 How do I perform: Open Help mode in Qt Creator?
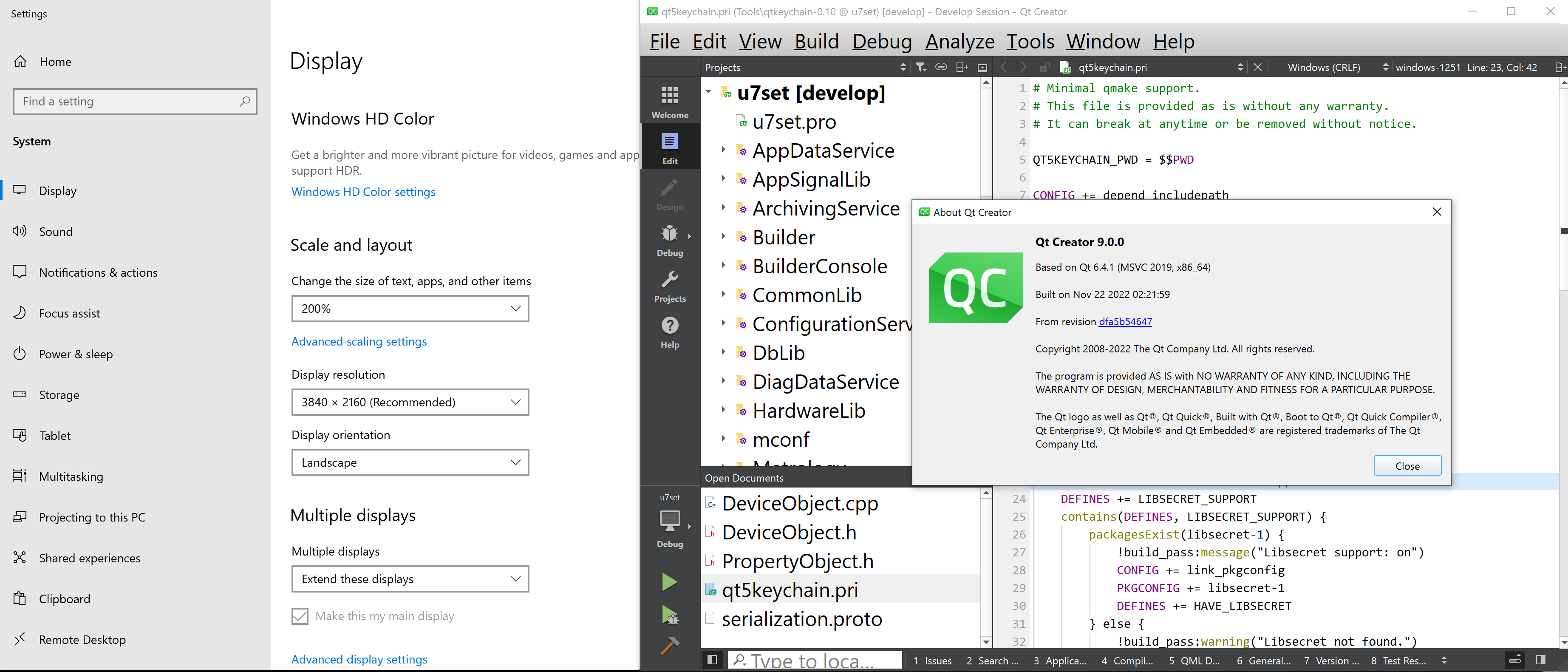point(670,332)
